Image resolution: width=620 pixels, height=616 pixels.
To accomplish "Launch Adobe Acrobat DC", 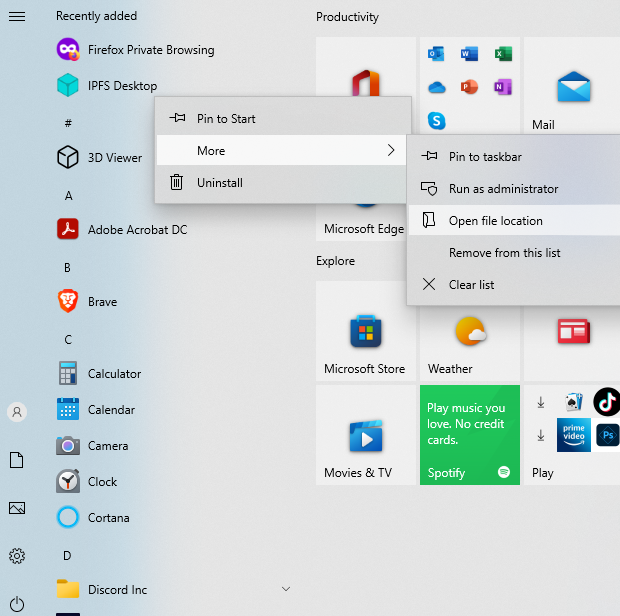I will click(x=122, y=229).
